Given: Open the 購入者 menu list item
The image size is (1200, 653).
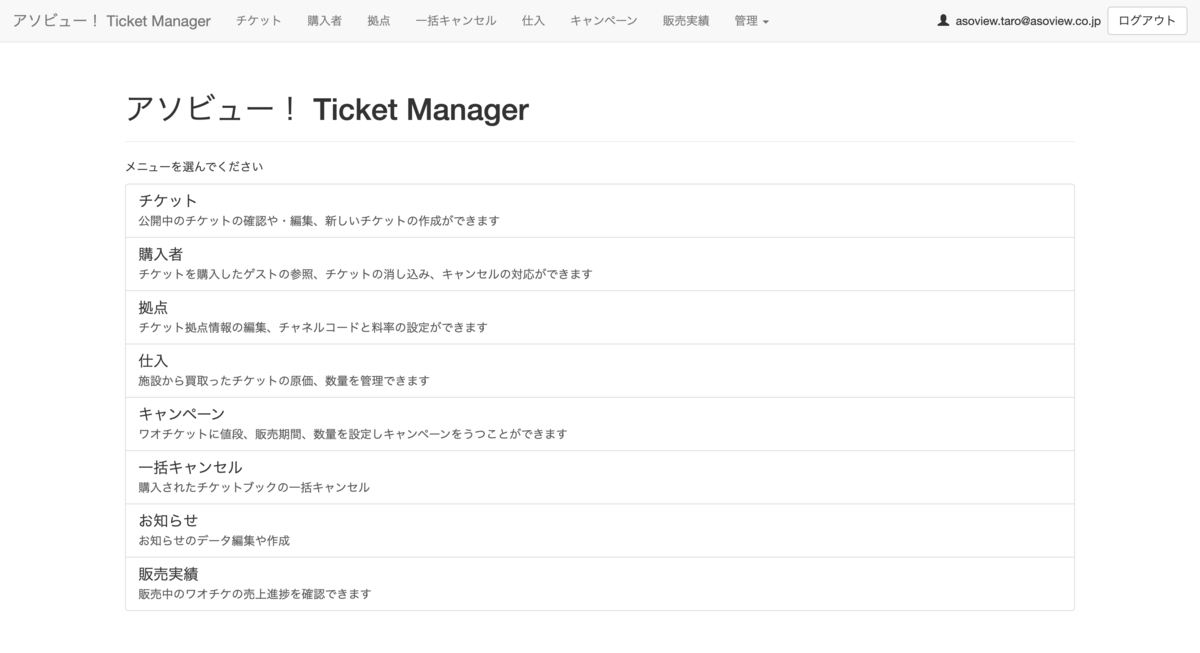Looking at the screenshot, I should 600,264.
